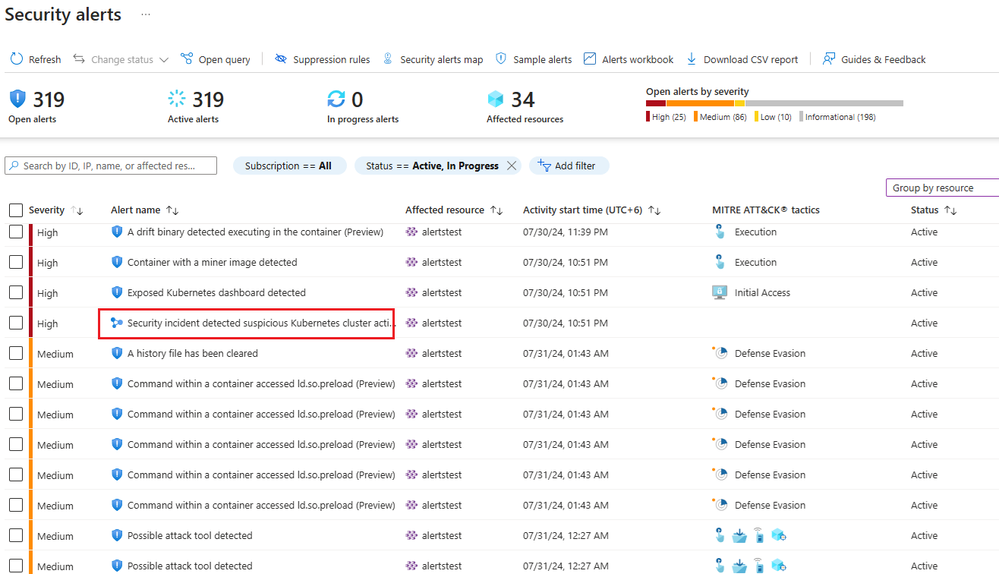Click the Open query icon

(187, 59)
